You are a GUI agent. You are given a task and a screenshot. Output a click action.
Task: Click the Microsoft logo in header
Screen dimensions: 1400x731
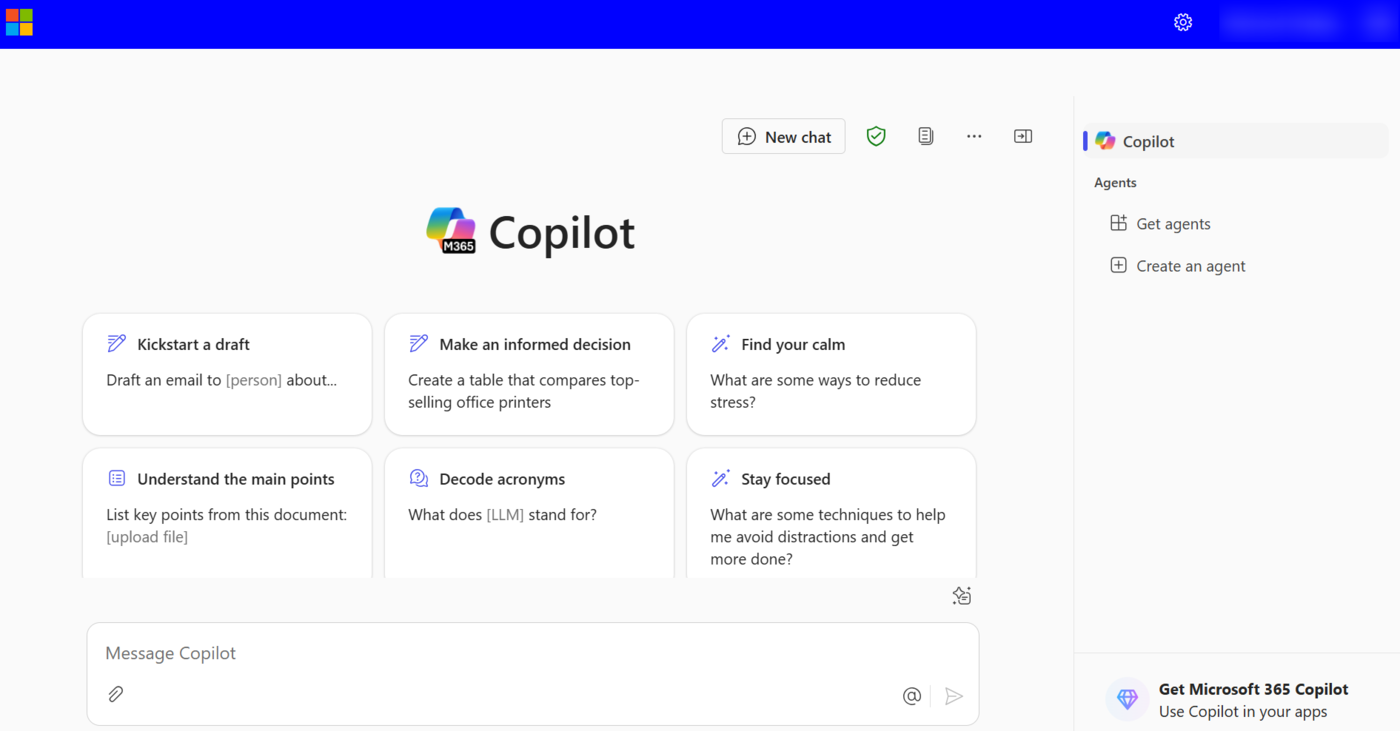click(19, 22)
